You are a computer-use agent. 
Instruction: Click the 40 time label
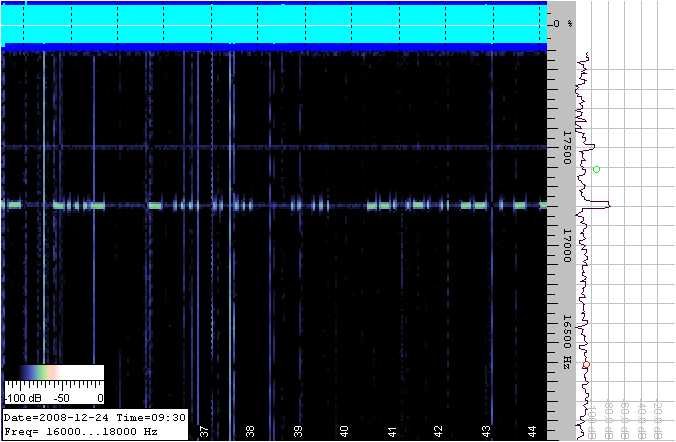pyautogui.click(x=344, y=431)
